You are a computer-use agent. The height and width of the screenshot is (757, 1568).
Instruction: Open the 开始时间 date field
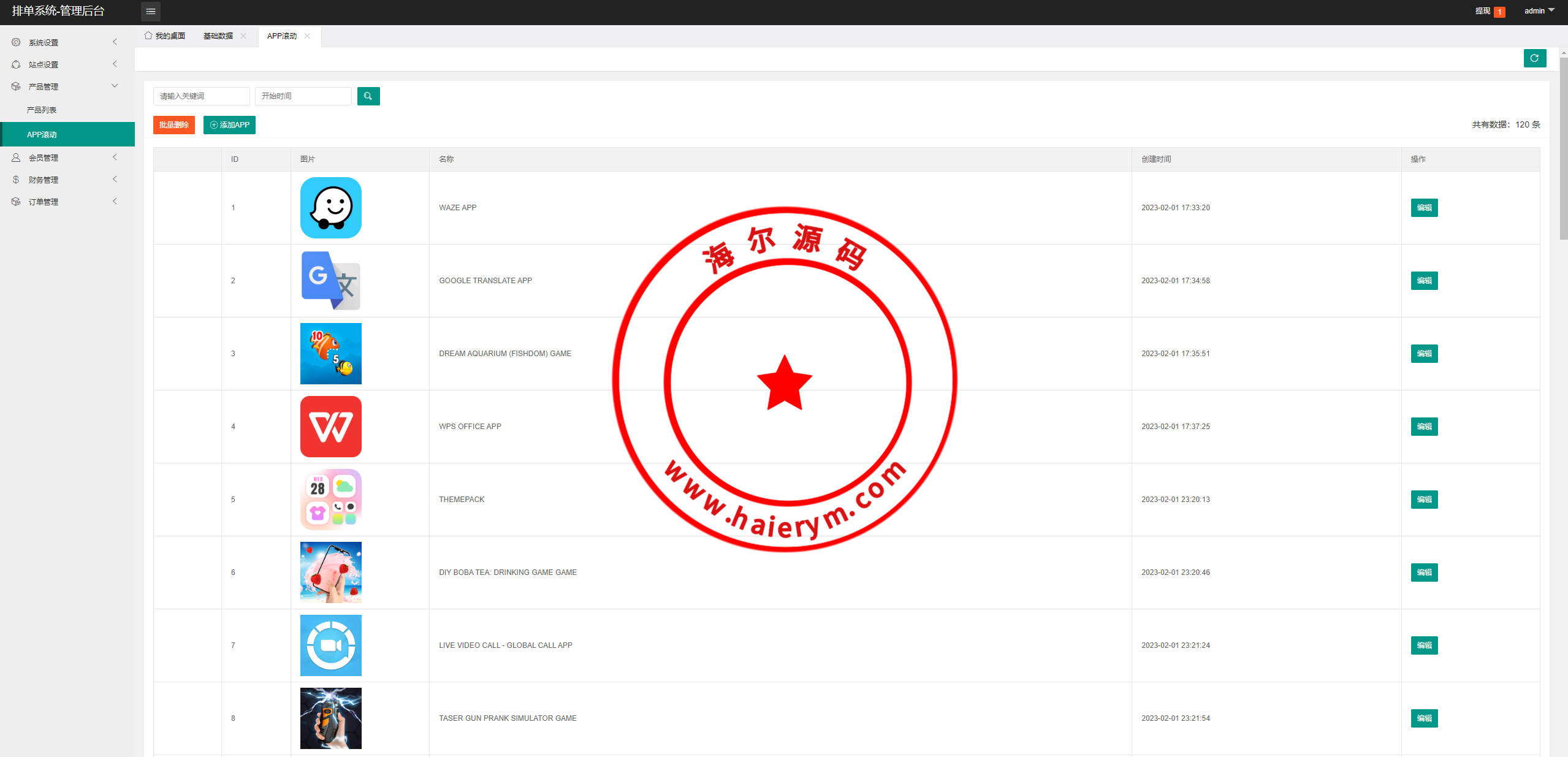(x=303, y=96)
